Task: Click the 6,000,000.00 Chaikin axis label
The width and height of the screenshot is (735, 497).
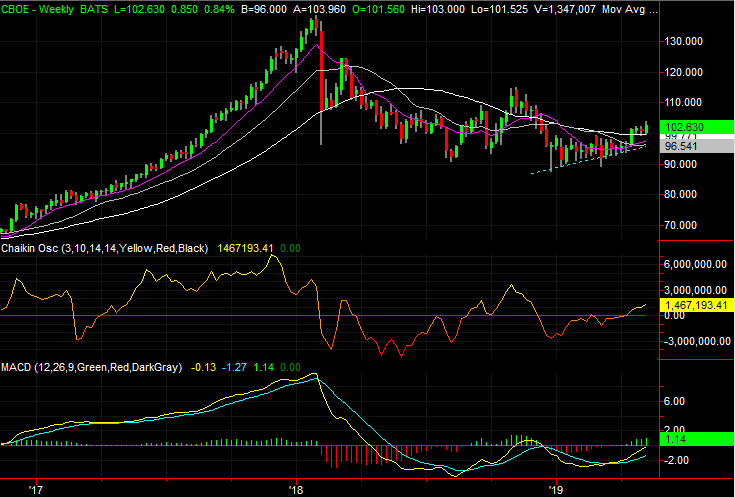Action: point(696,265)
